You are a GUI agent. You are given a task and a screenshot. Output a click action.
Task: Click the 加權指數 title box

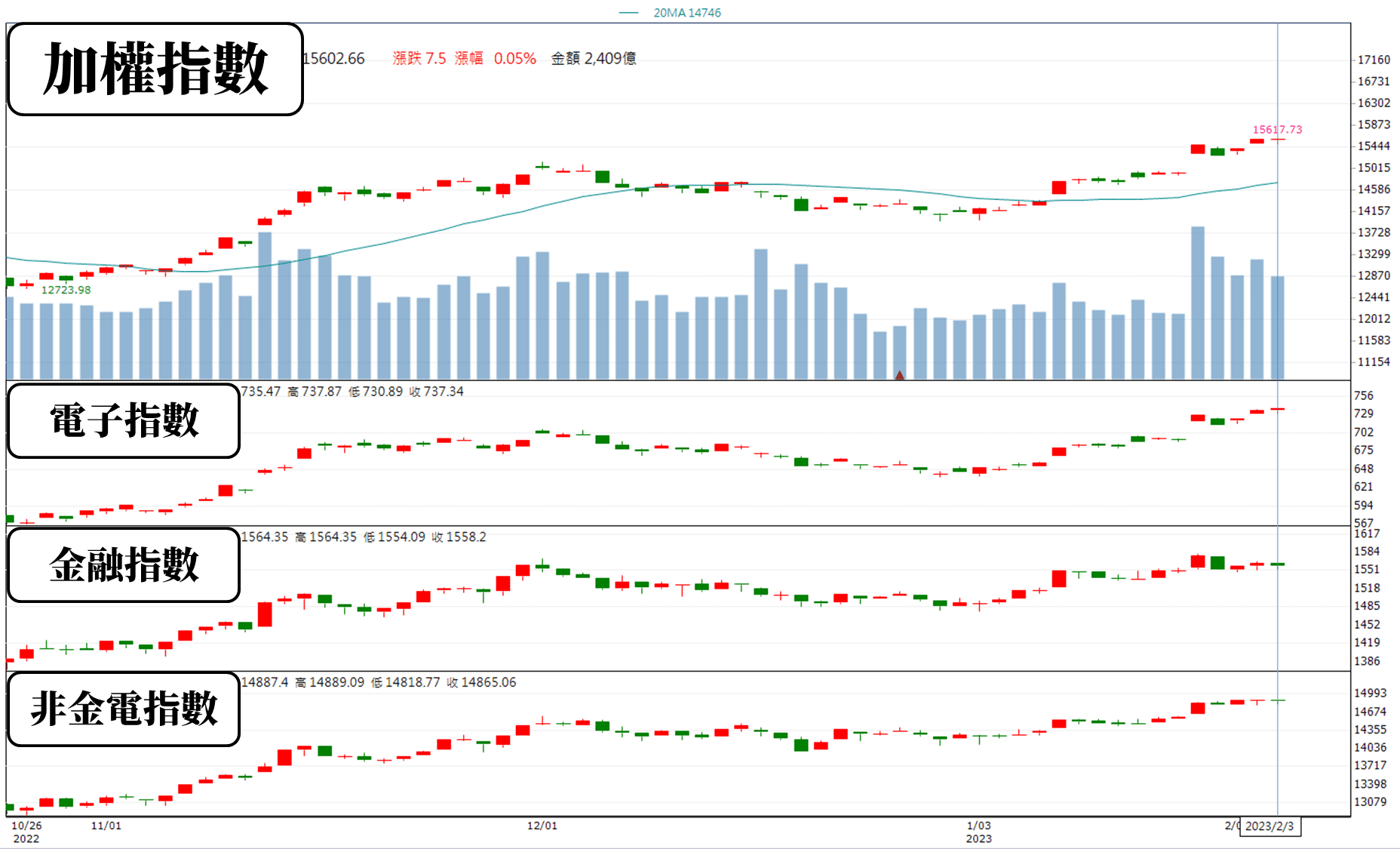pyautogui.click(x=155, y=69)
